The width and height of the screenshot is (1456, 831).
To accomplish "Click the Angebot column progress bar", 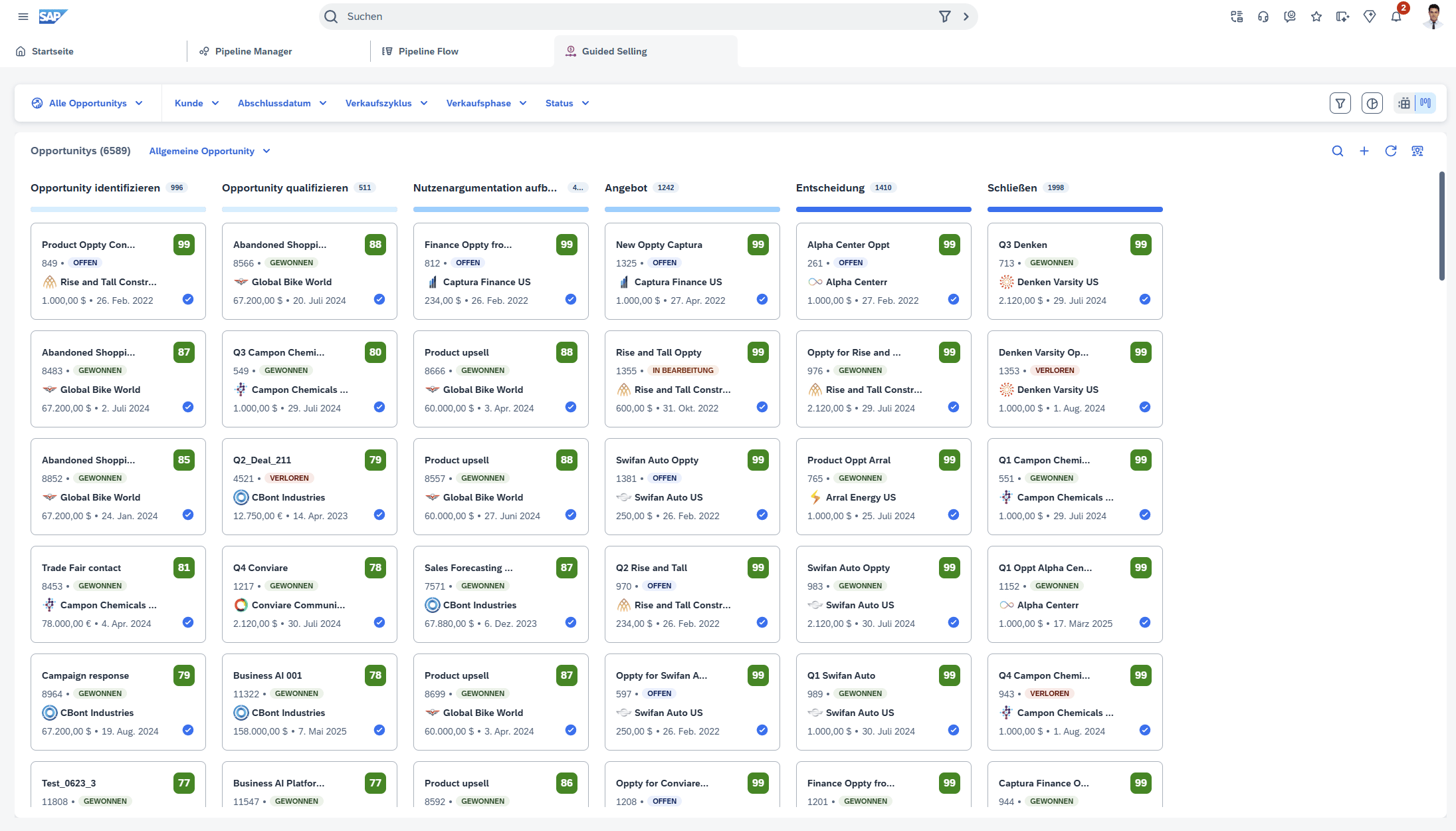I will [x=692, y=209].
